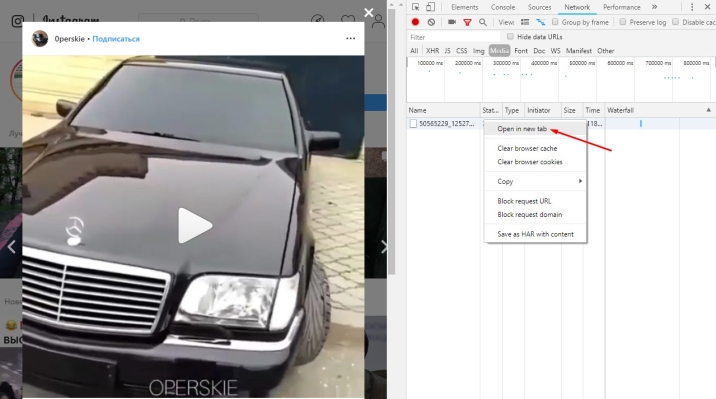716x399 pixels.
Task: Filter requests by XHR type
Action: click(x=432, y=51)
